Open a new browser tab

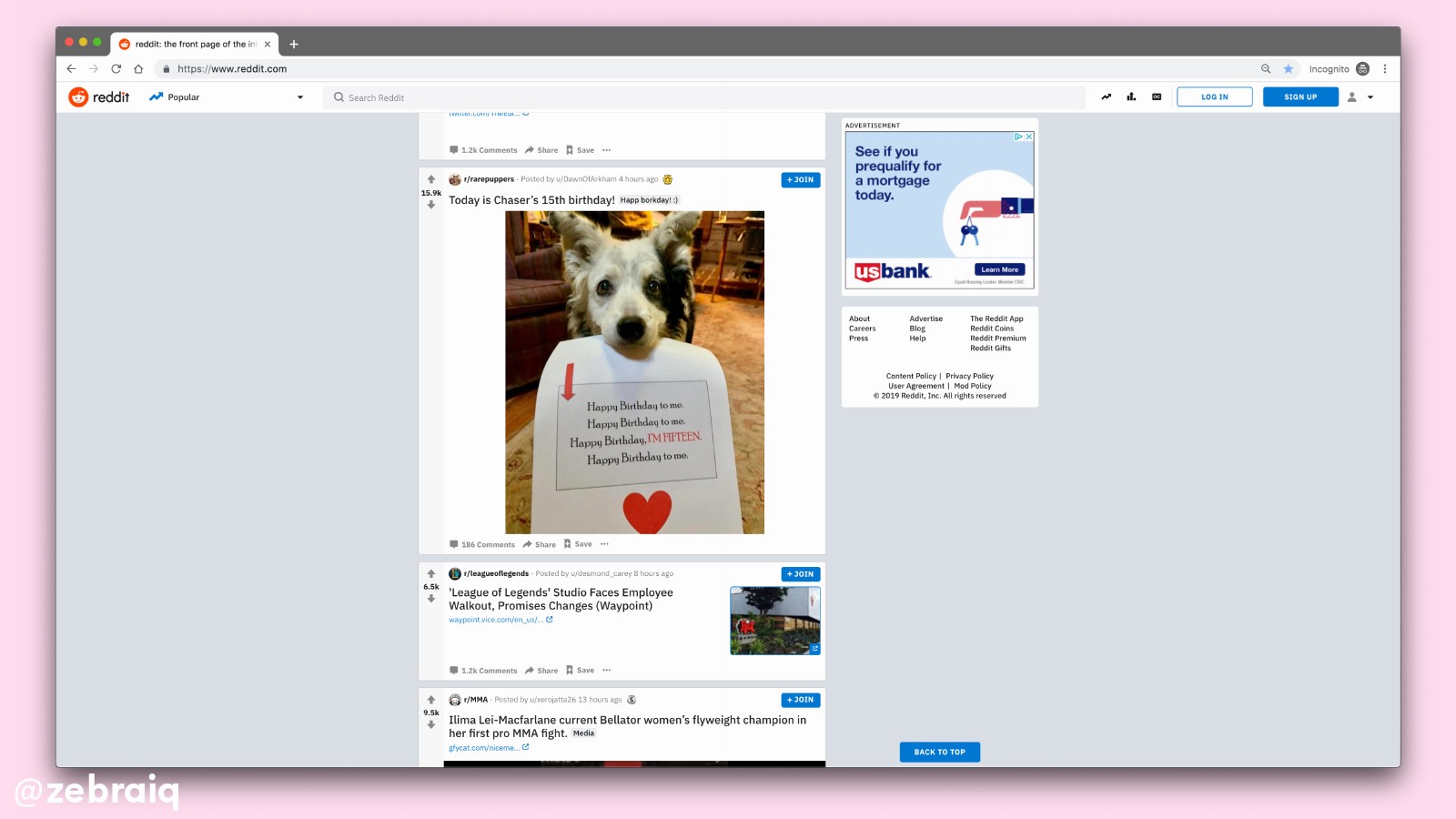294,44
